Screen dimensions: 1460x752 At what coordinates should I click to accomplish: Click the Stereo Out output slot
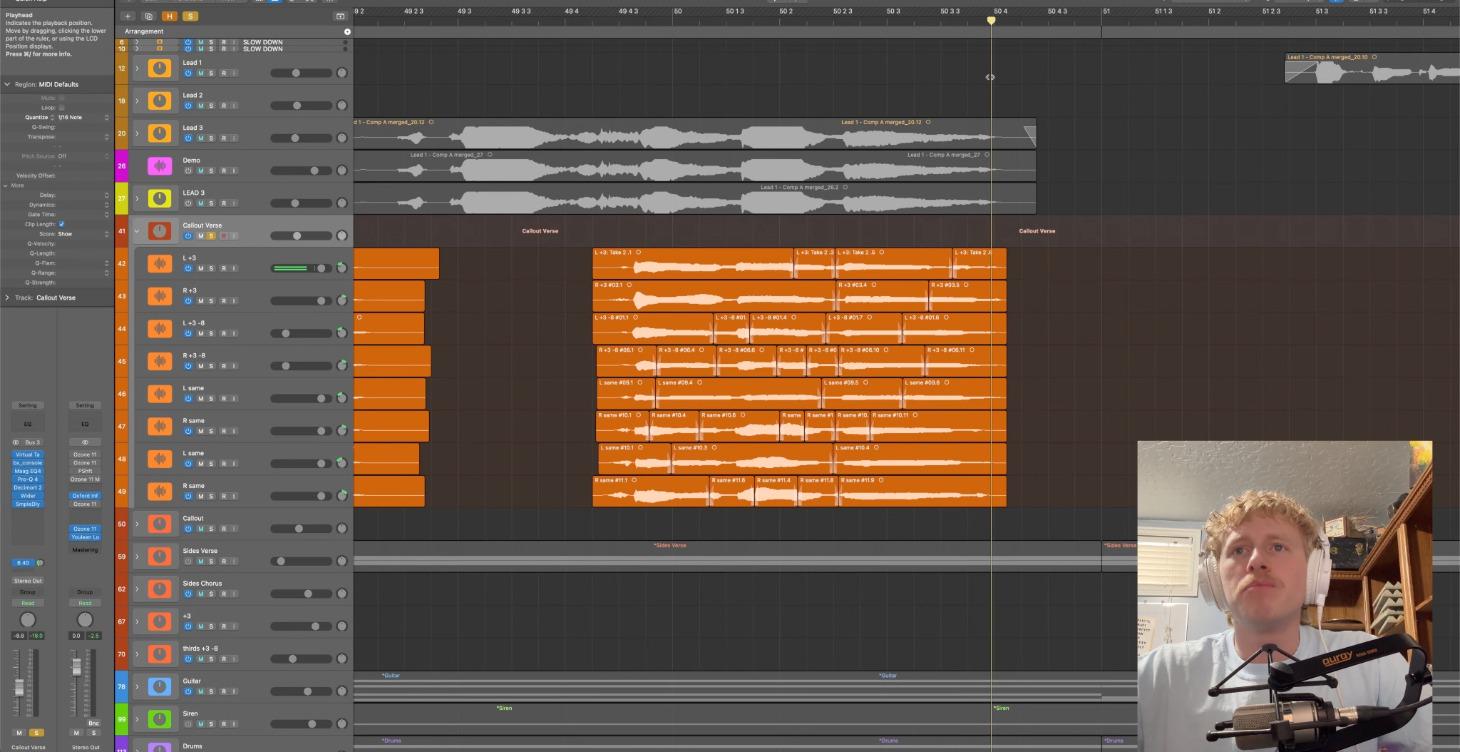[26, 580]
